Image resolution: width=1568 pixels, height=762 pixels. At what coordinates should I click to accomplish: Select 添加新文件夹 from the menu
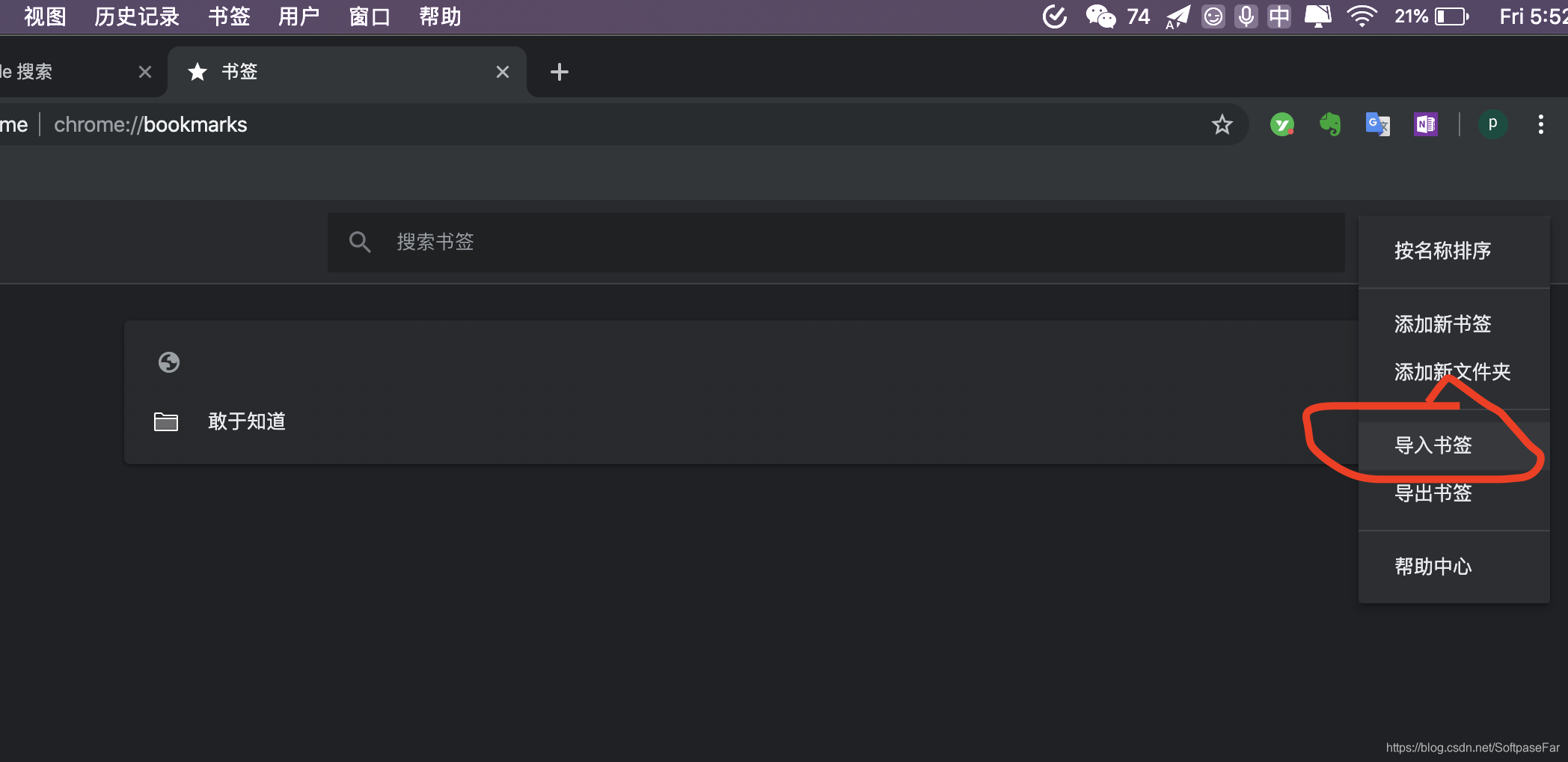click(1452, 372)
